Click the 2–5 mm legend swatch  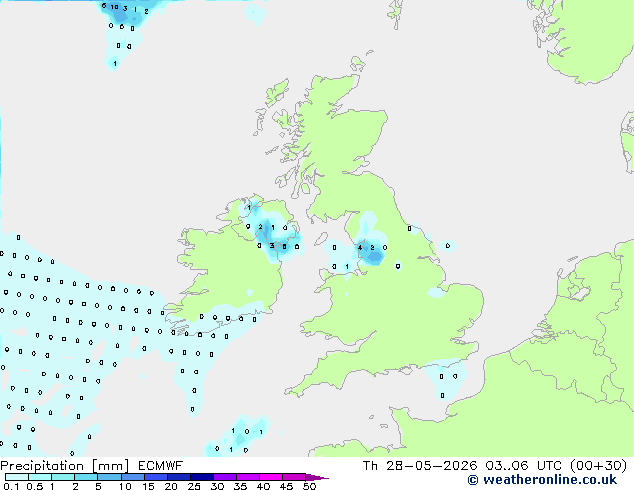pos(86,477)
